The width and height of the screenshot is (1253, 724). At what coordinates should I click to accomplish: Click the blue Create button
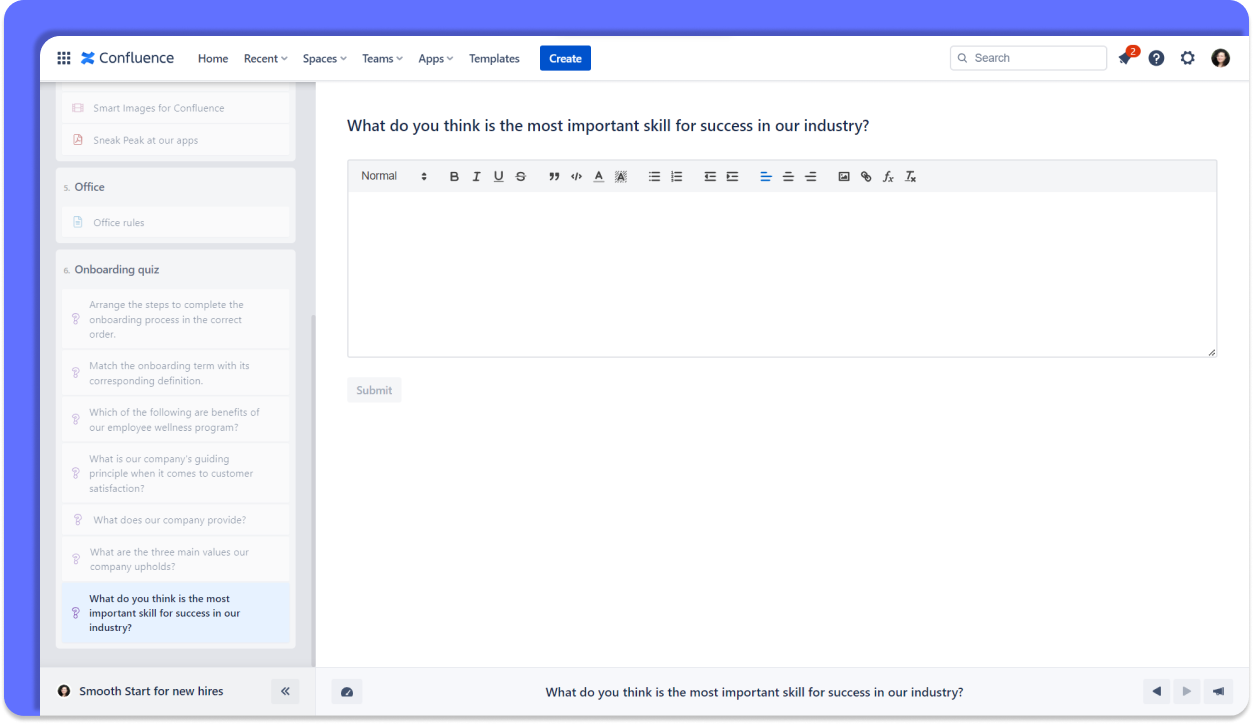coord(565,59)
